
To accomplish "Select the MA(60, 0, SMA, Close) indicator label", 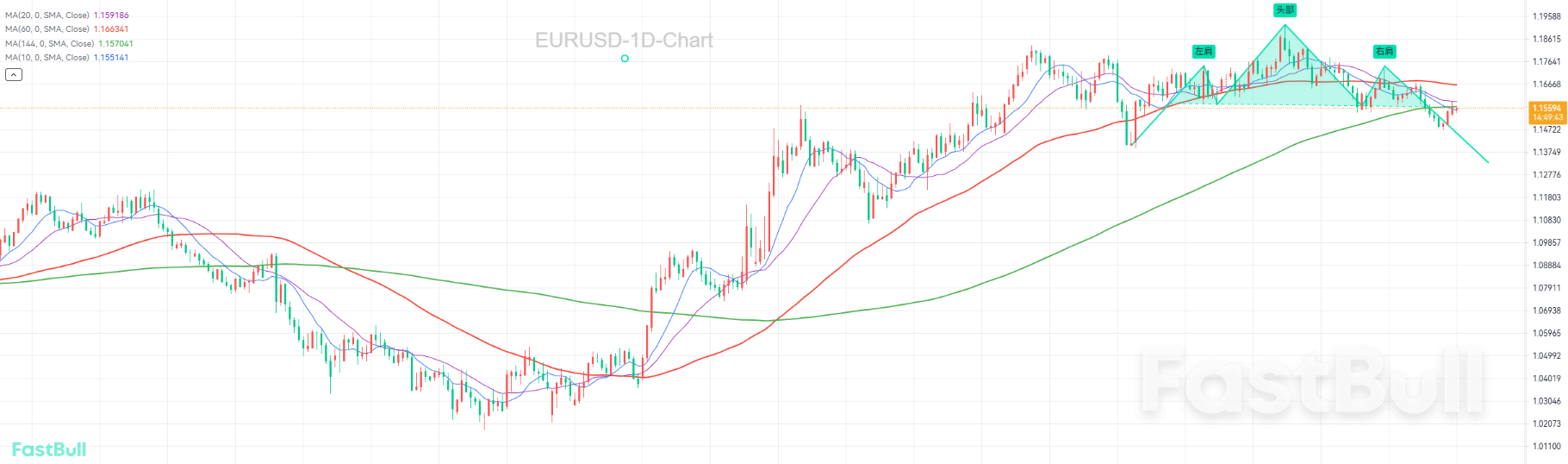I will pyautogui.click(x=47, y=29).
